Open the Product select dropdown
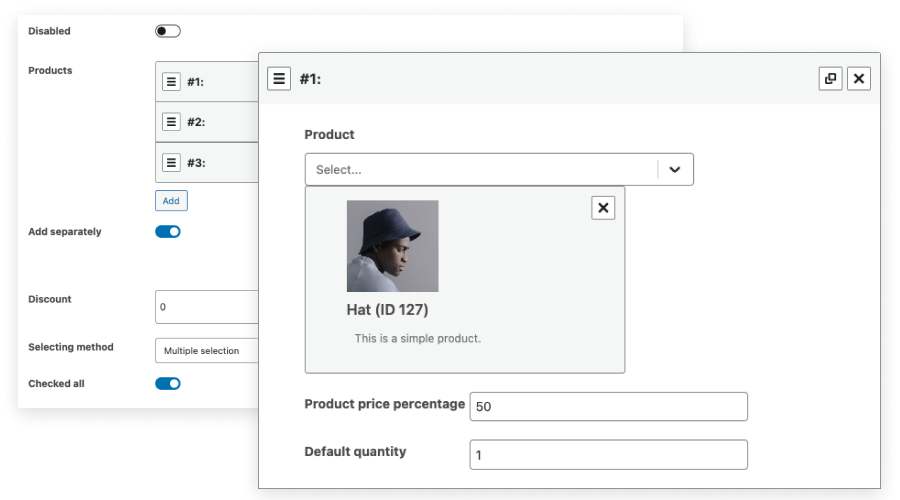 tap(499, 169)
